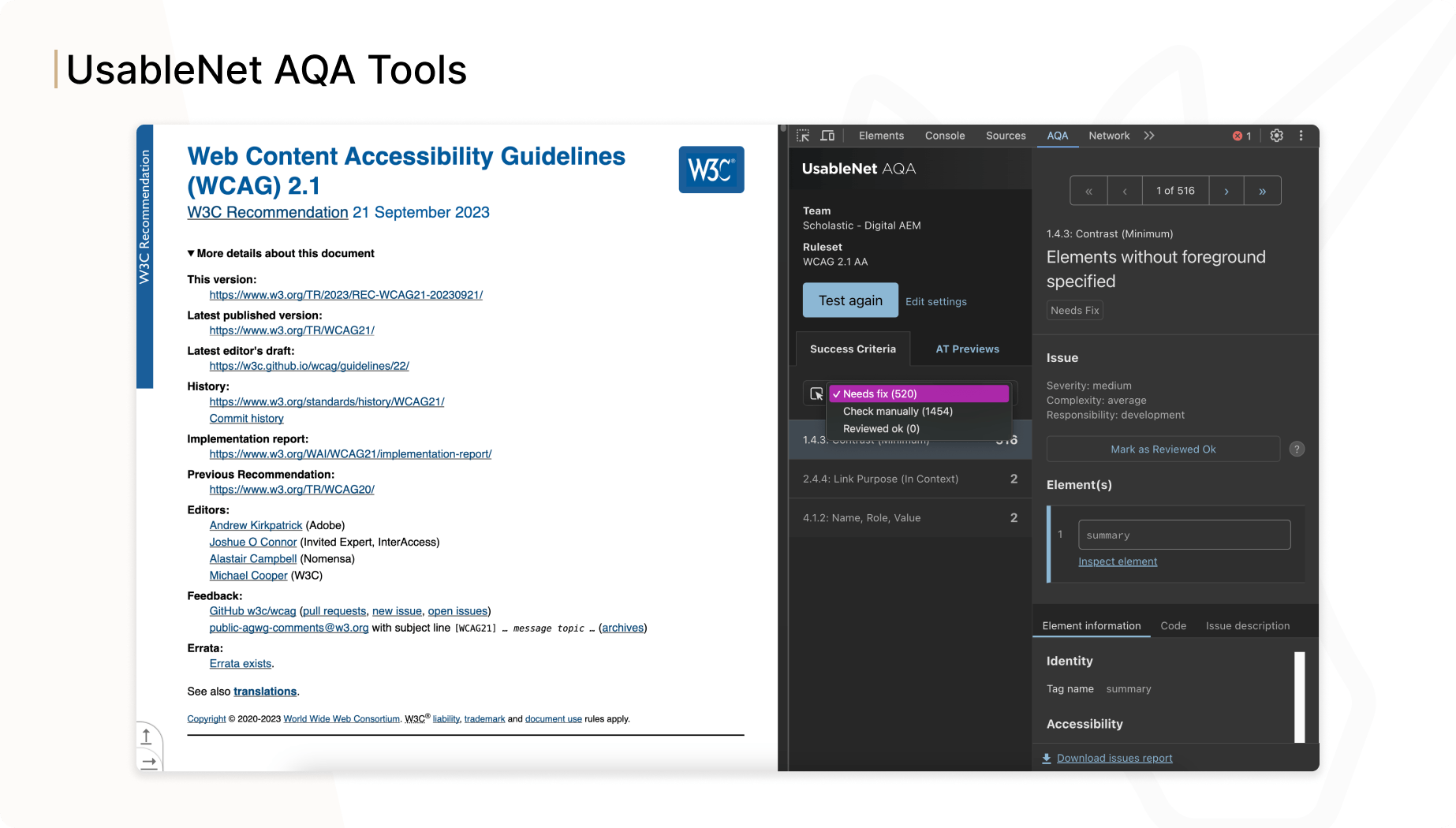This screenshot has height=828, width=1456.
Task: Open the more tabs chevron next to Network
Action: click(1149, 136)
